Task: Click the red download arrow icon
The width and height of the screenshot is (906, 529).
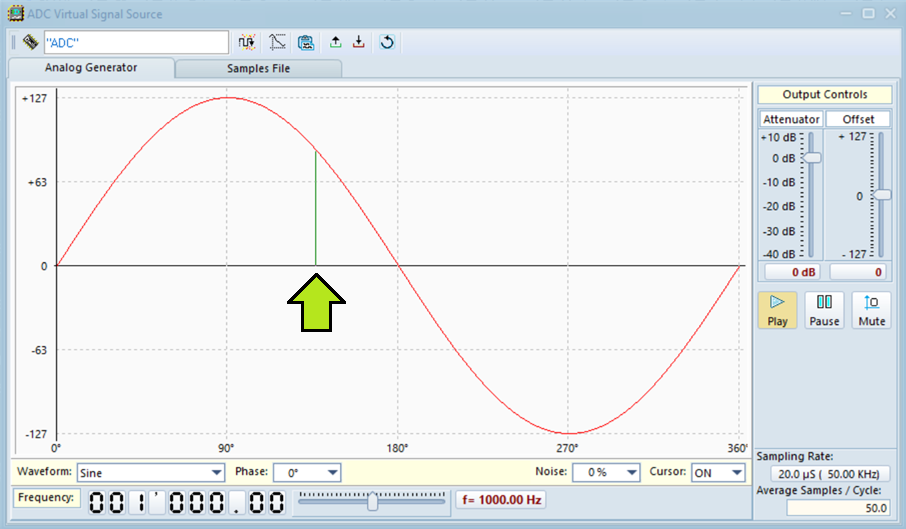Action: 359,42
